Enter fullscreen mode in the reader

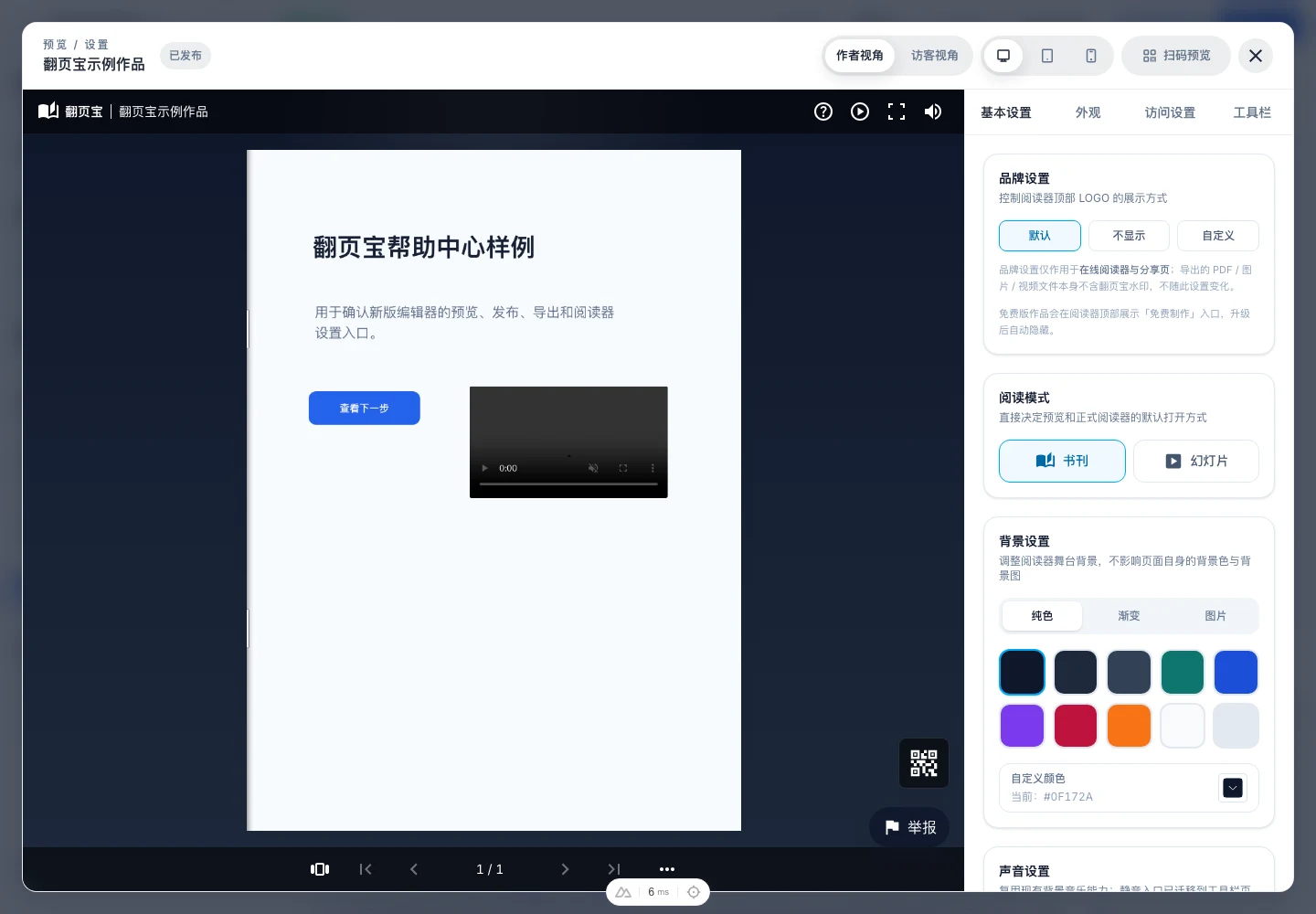click(897, 112)
